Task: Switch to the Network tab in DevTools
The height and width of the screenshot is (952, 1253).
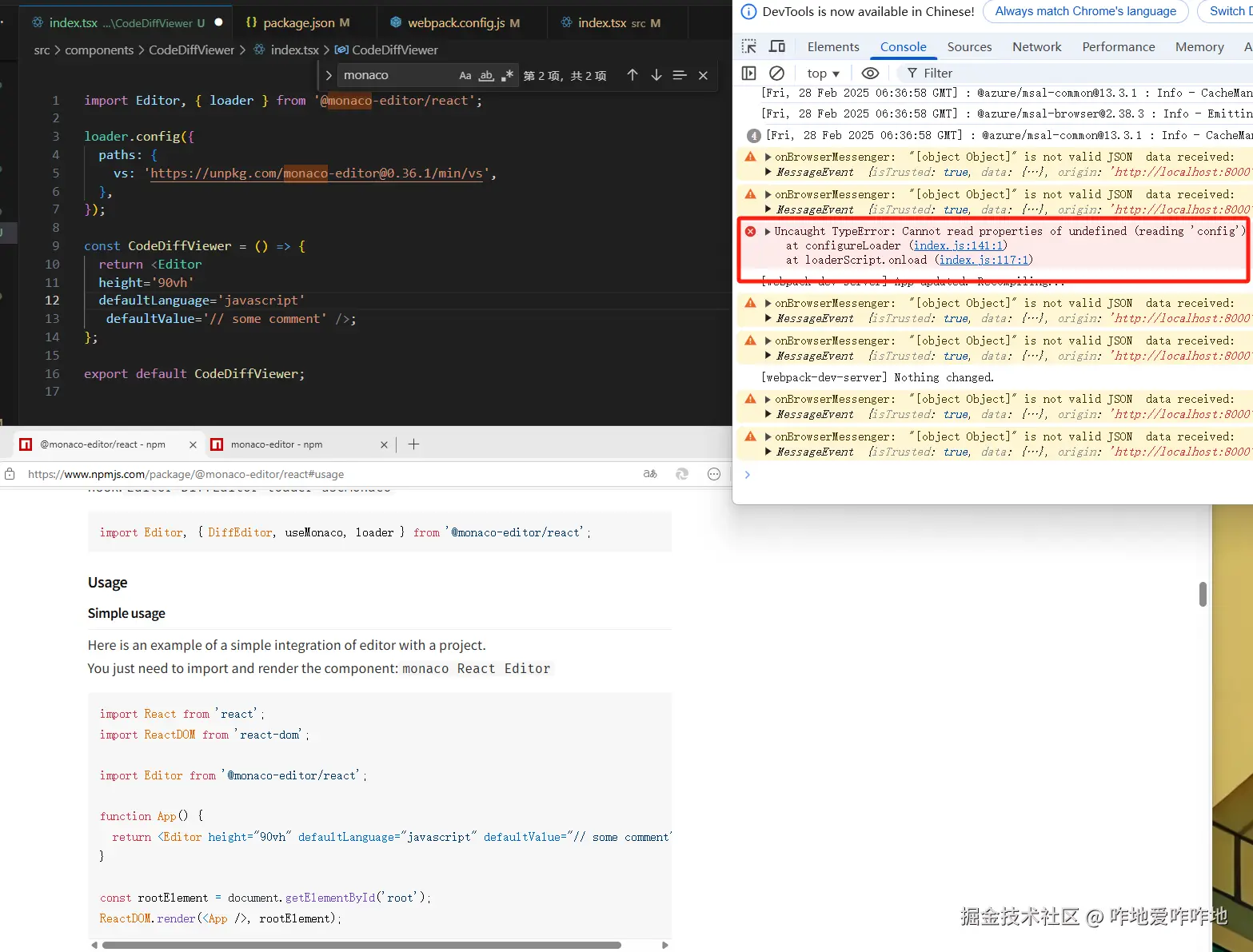Action: [1036, 47]
